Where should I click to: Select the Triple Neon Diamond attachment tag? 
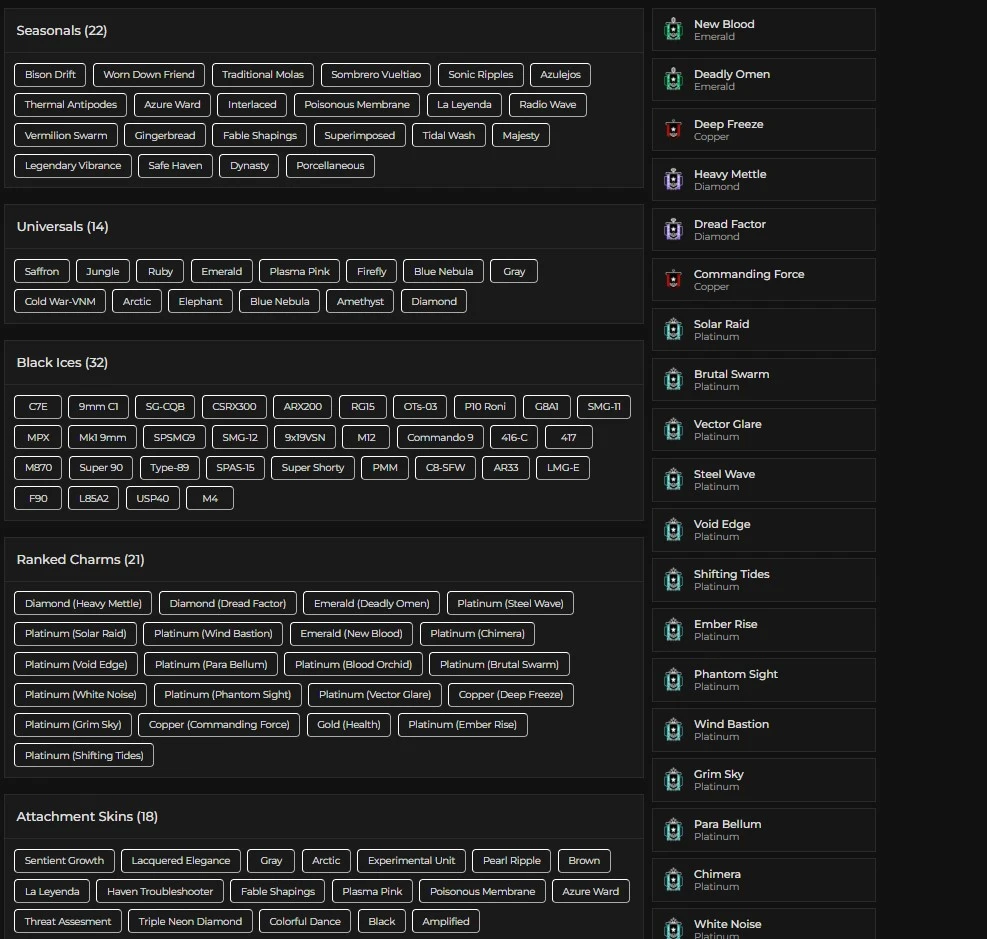190,922
